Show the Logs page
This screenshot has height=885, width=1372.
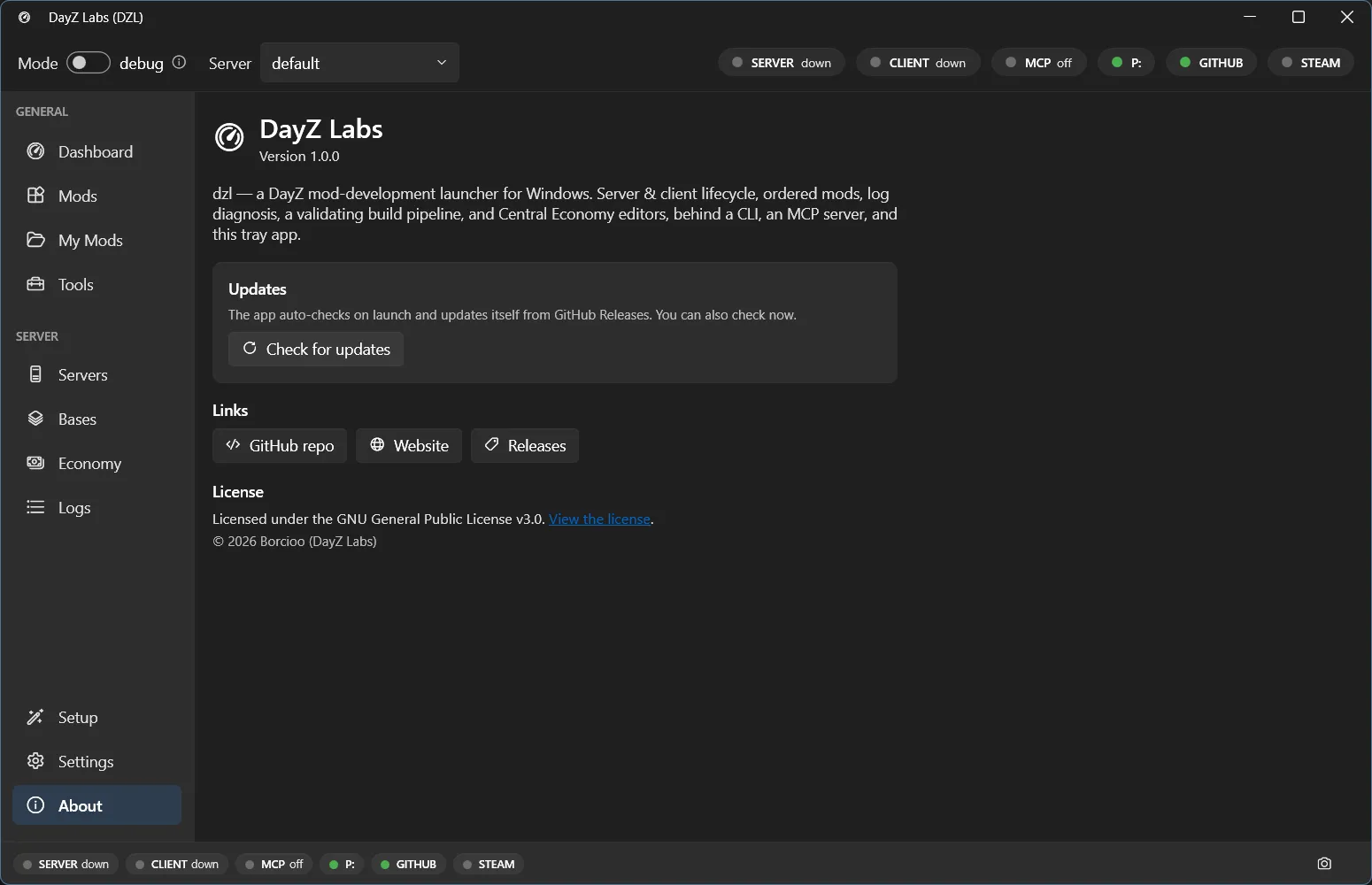pos(97,507)
